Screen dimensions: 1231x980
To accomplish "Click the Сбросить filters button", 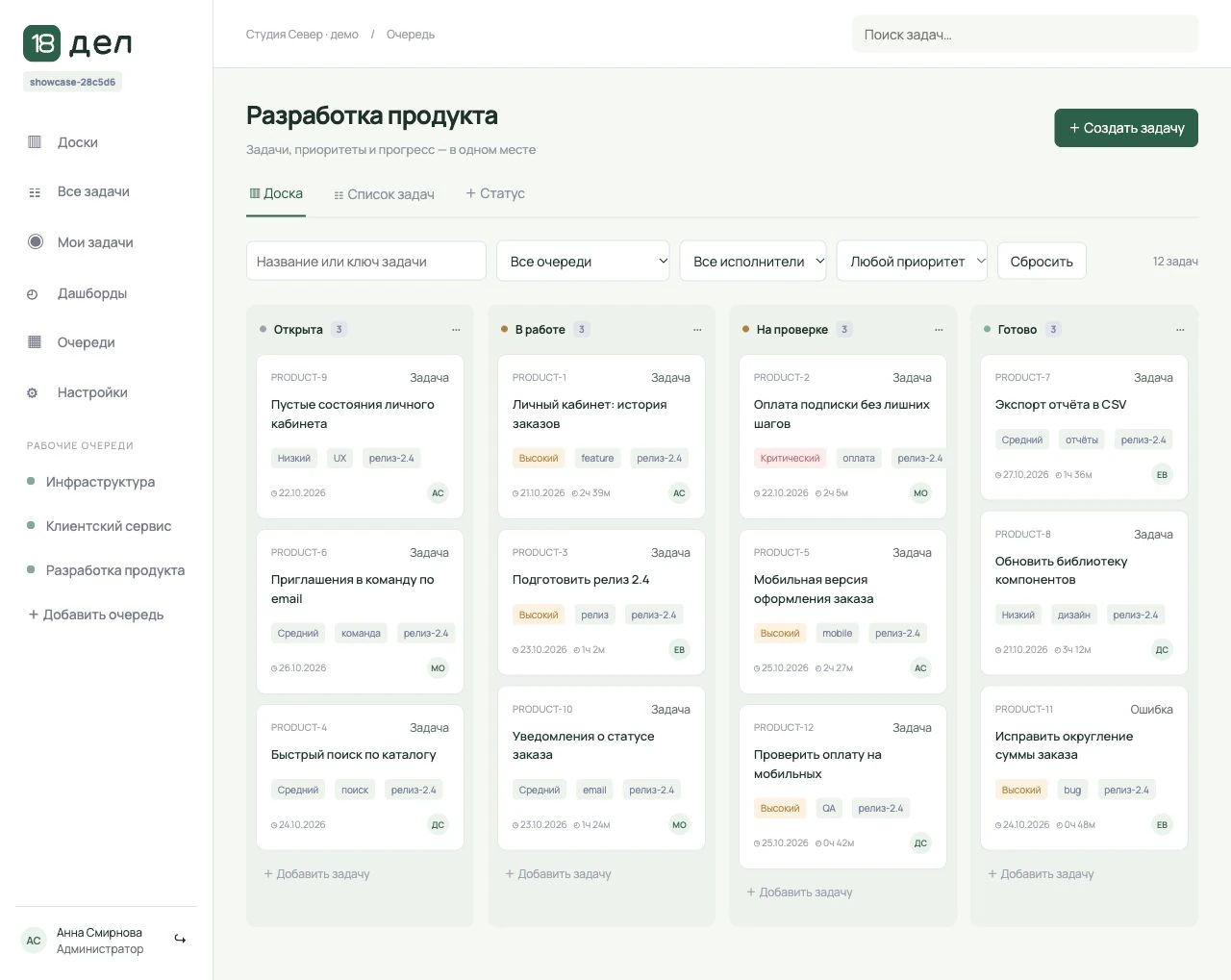I will (x=1042, y=262).
